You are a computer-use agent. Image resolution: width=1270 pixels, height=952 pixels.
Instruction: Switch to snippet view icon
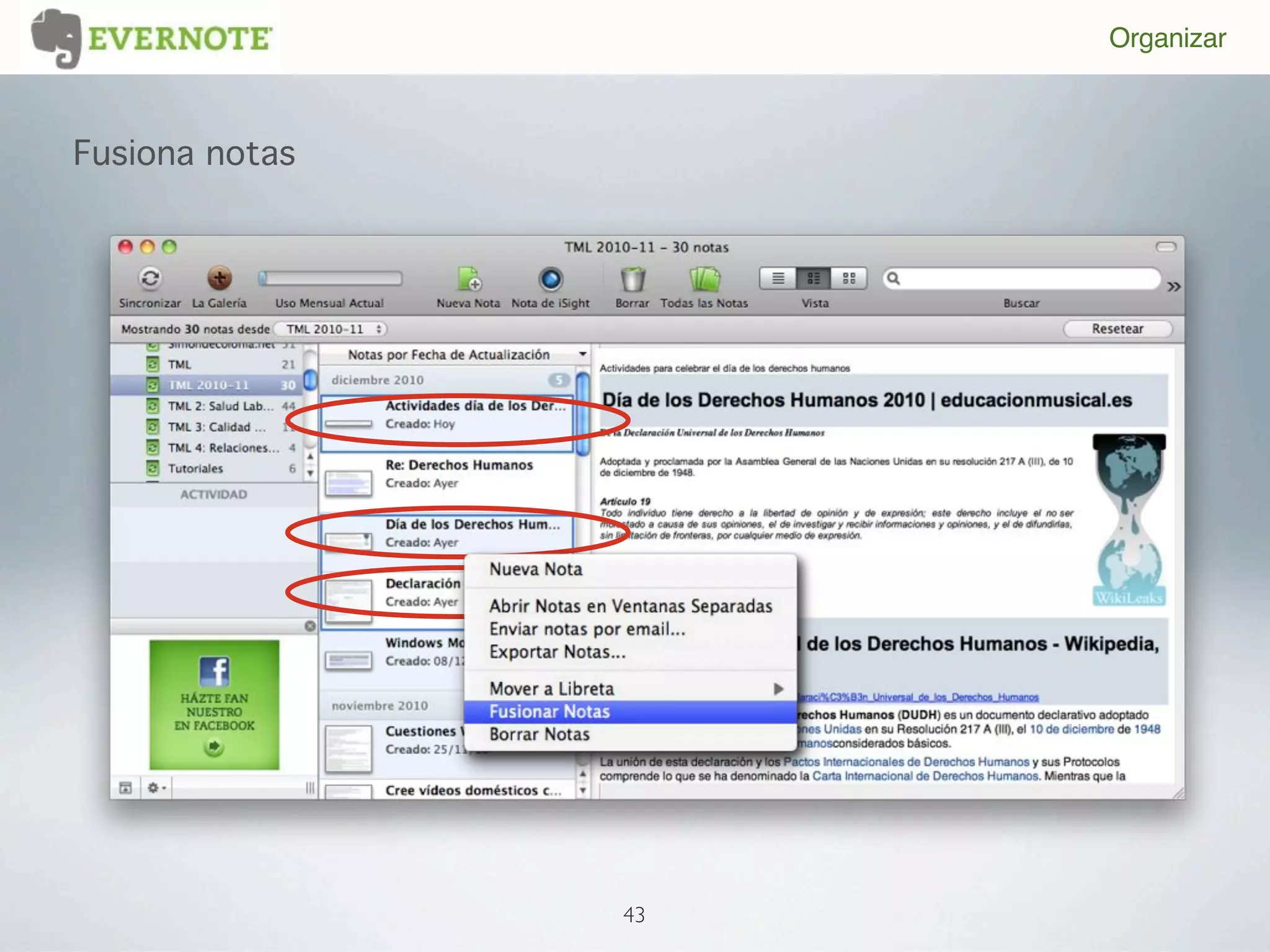pos(814,278)
